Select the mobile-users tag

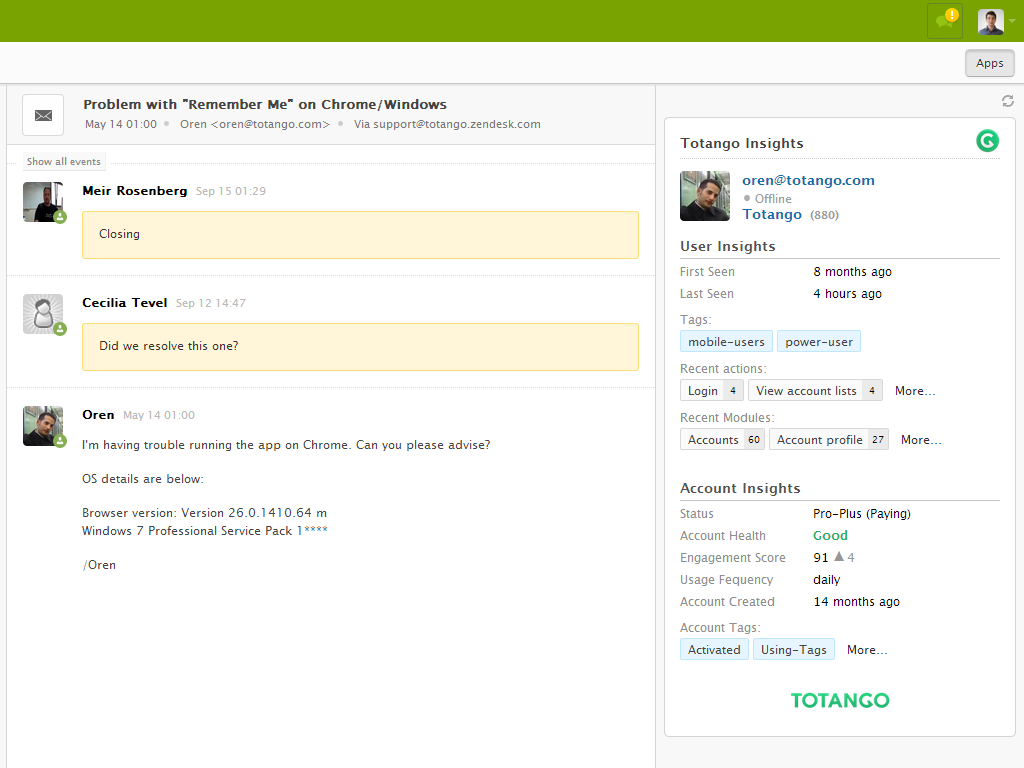click(726, 342)
